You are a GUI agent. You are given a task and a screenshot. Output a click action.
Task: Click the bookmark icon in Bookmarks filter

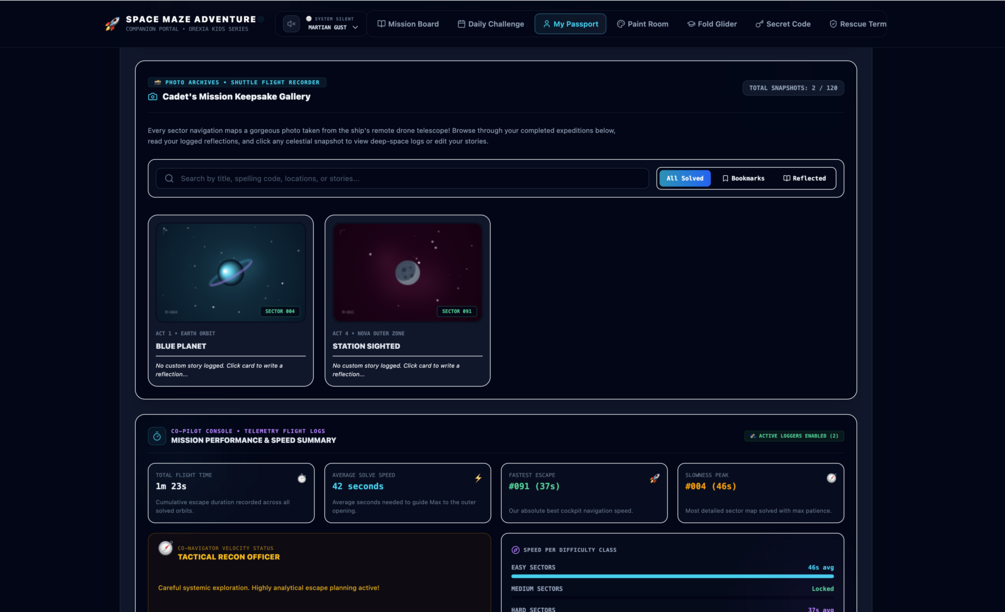pyautogui.click(x=725, y=178)
